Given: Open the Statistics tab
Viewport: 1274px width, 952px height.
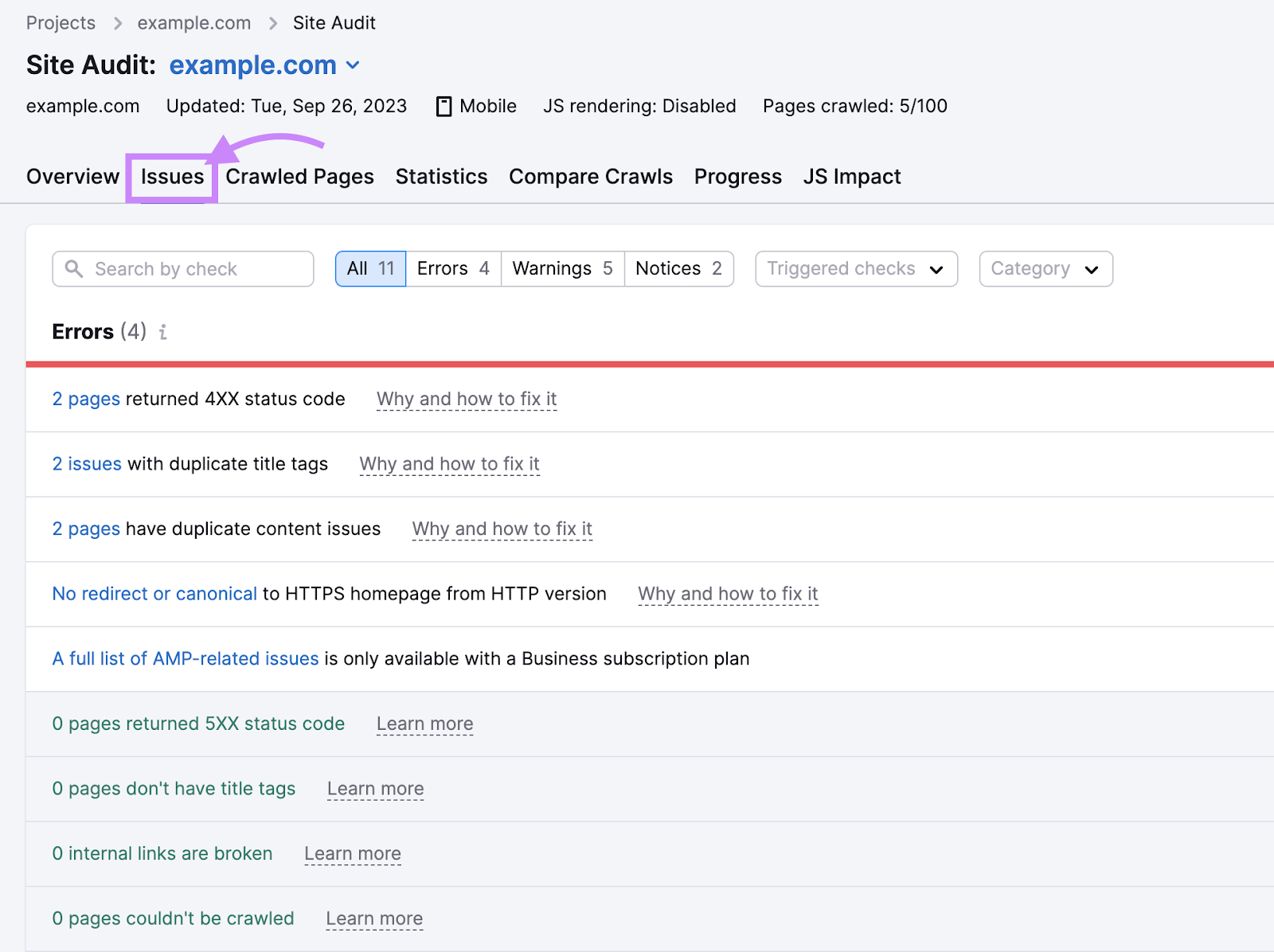Looking at the screenshot, I should point(440,176).
